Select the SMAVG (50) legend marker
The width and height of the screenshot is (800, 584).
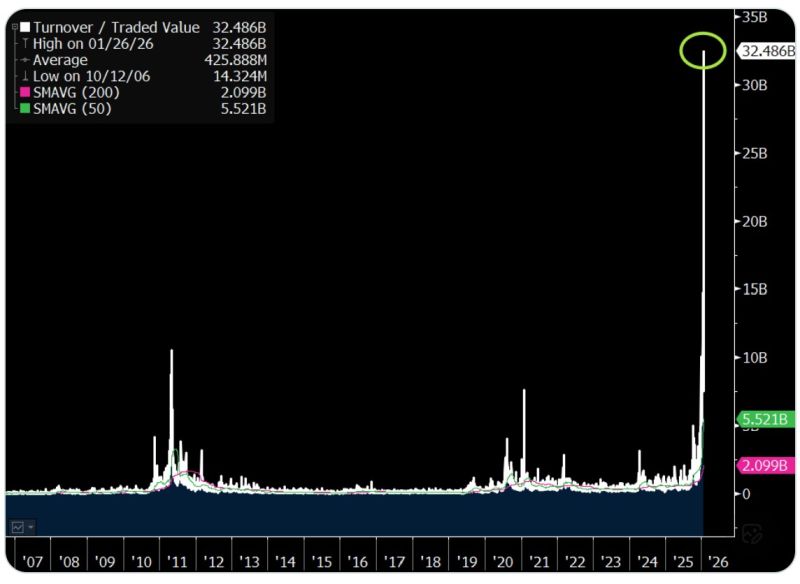point(23,107)
